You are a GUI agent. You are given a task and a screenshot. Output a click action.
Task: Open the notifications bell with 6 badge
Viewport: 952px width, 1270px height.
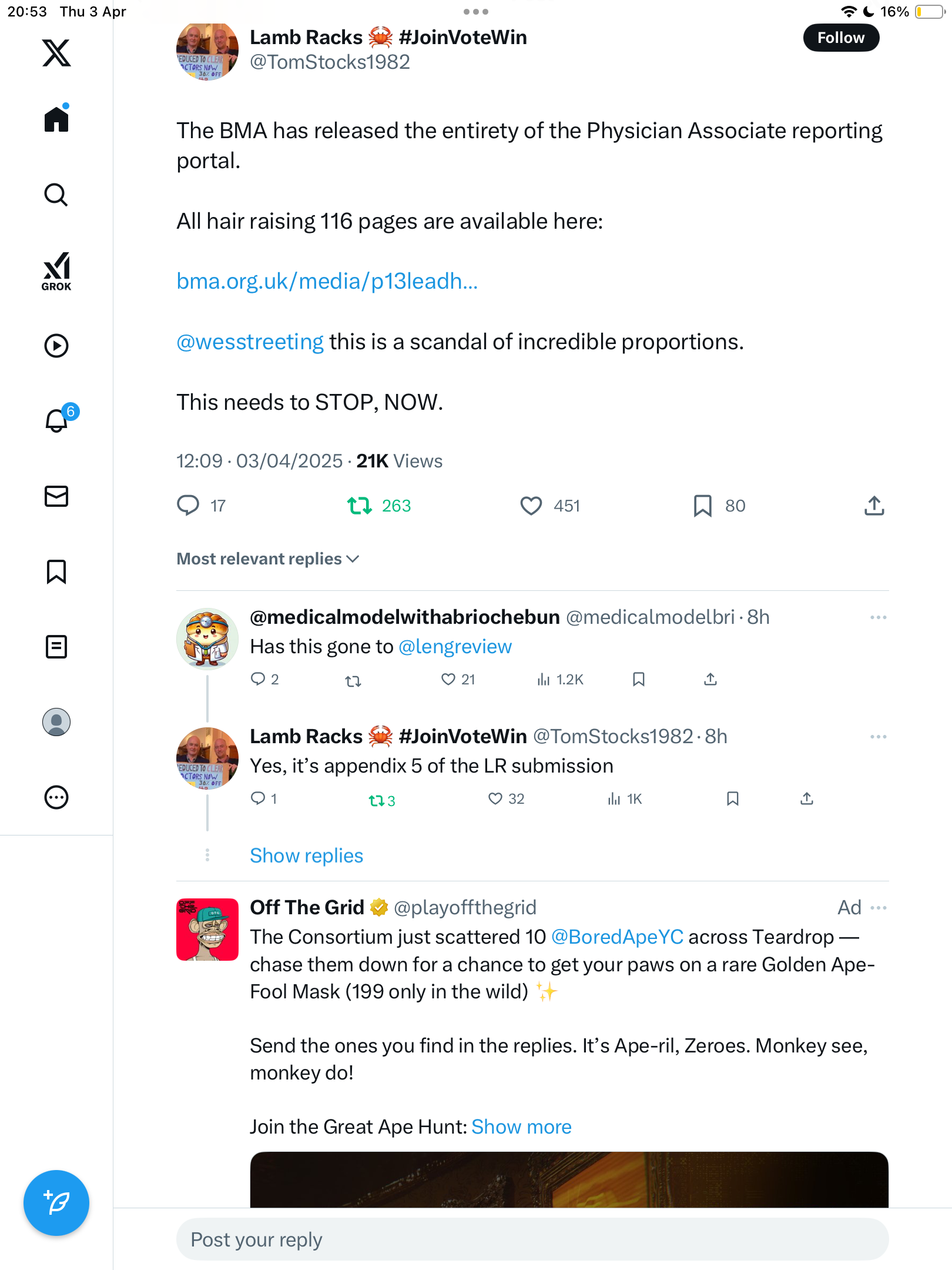tap(58, 419)
